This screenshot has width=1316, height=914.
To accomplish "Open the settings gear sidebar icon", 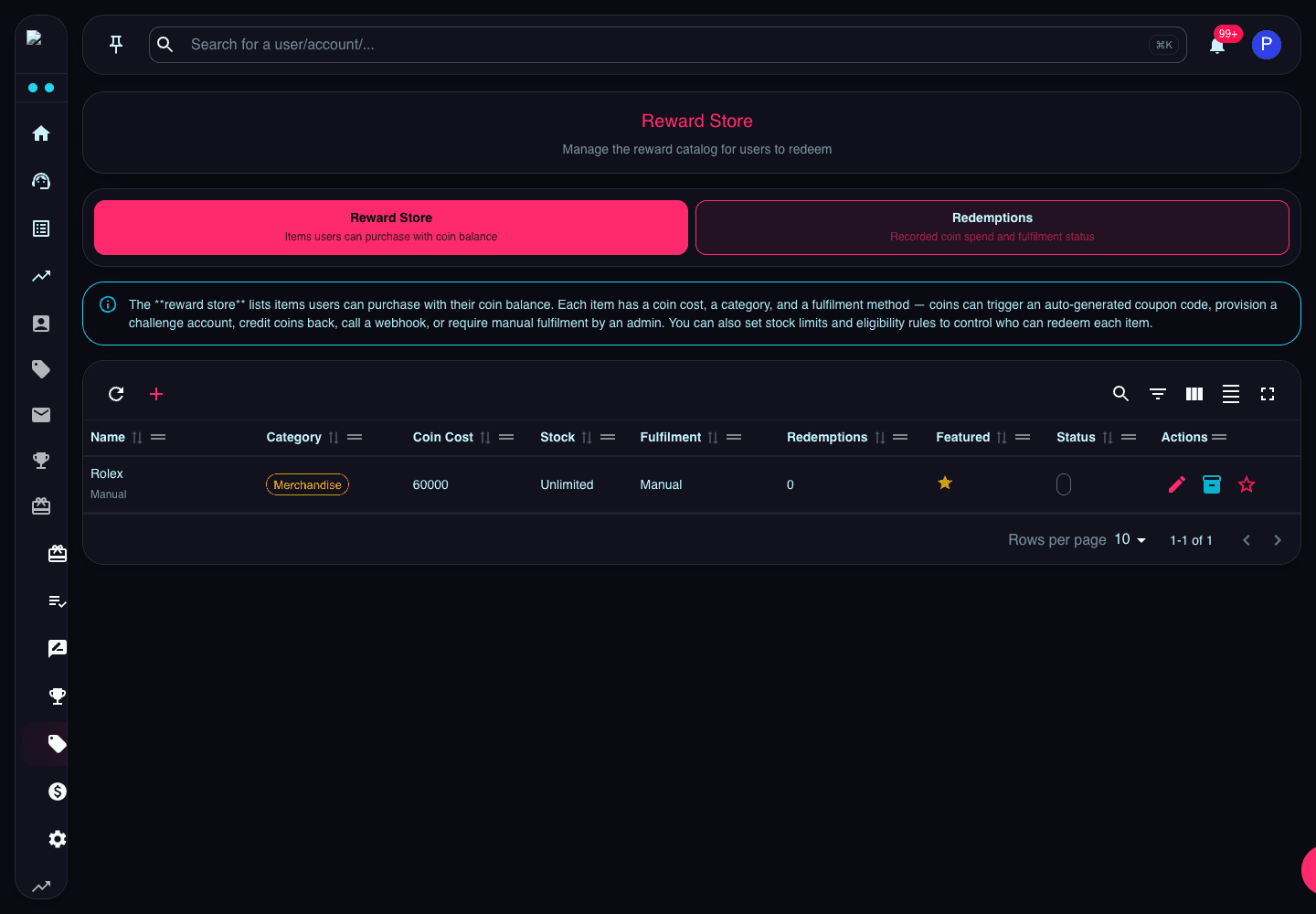I will pyautogui.click(x=58, y=839).
